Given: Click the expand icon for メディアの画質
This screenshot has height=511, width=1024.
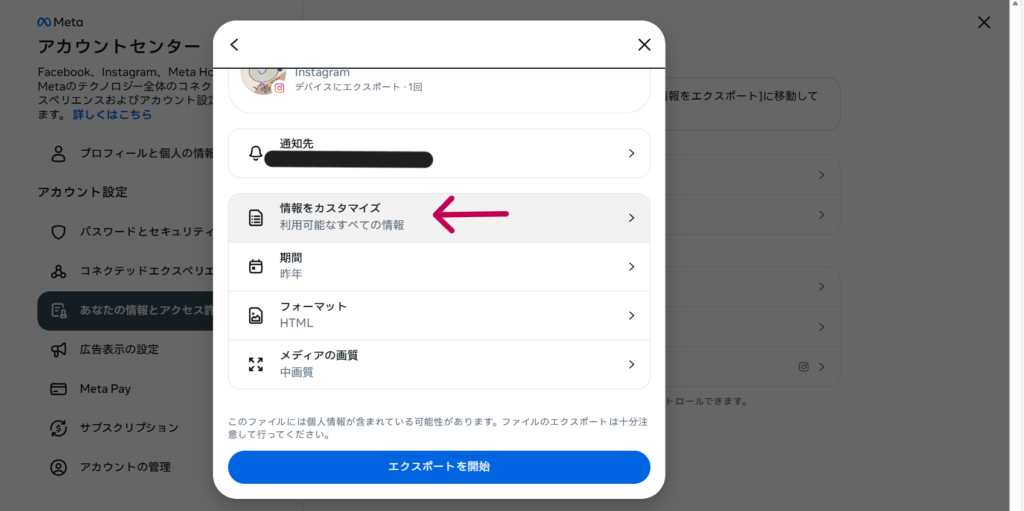Looking at the screenshot, I should [x=256, y=364].
